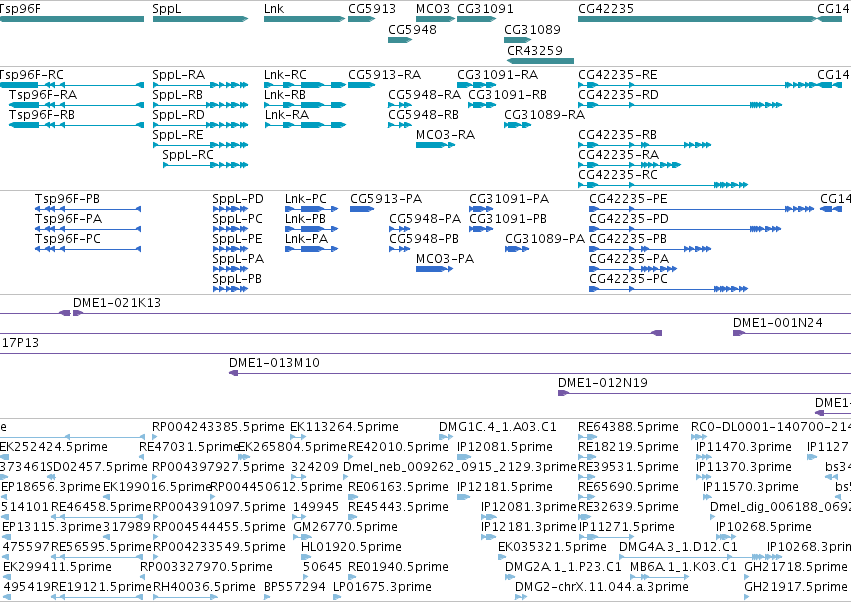Select transcript SppL-RE
The width and height of the screenshot is (851, 602).
coord(178,135)
